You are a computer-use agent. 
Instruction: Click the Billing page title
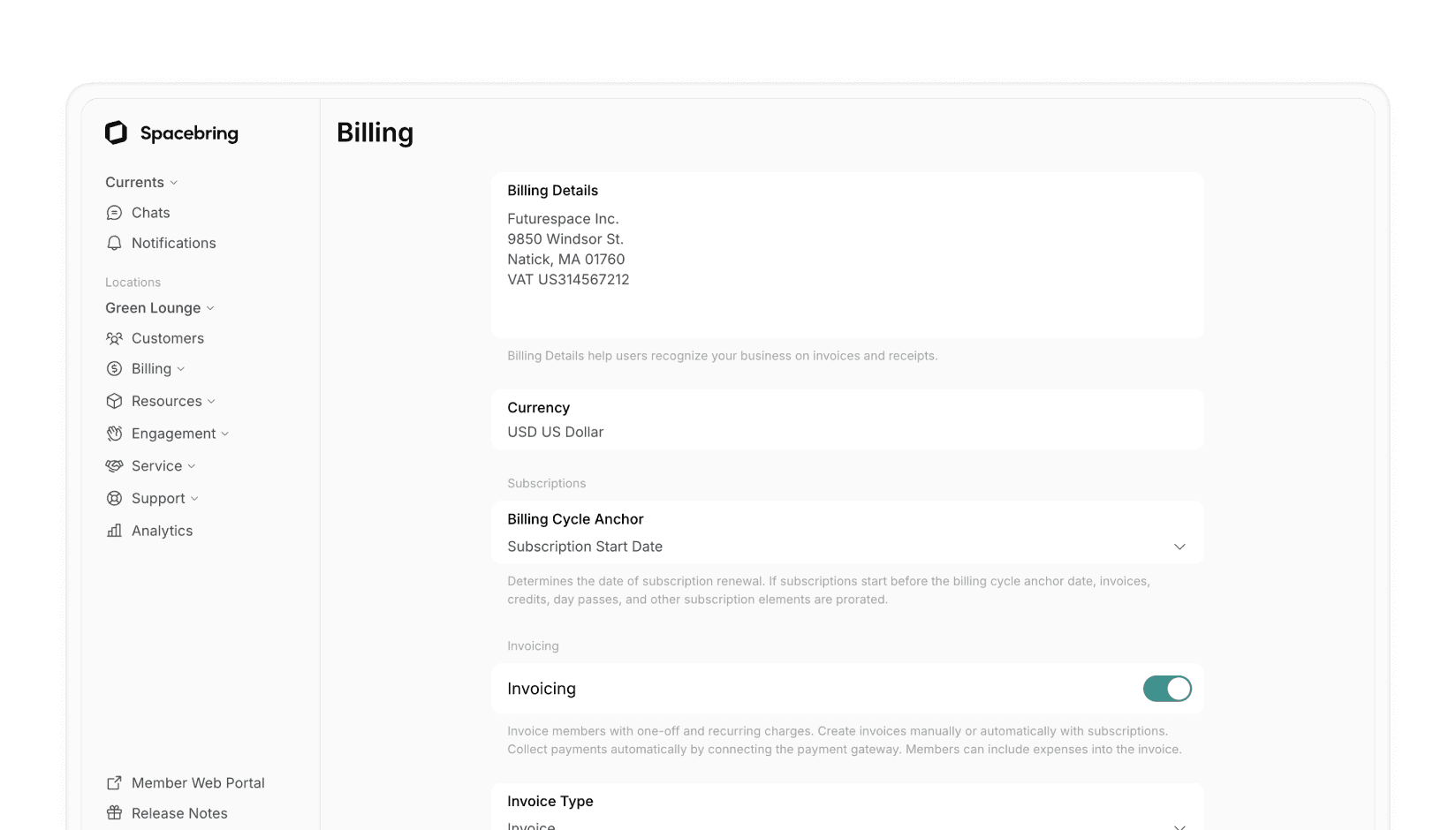pyautogui.click(x=375, y=132)
